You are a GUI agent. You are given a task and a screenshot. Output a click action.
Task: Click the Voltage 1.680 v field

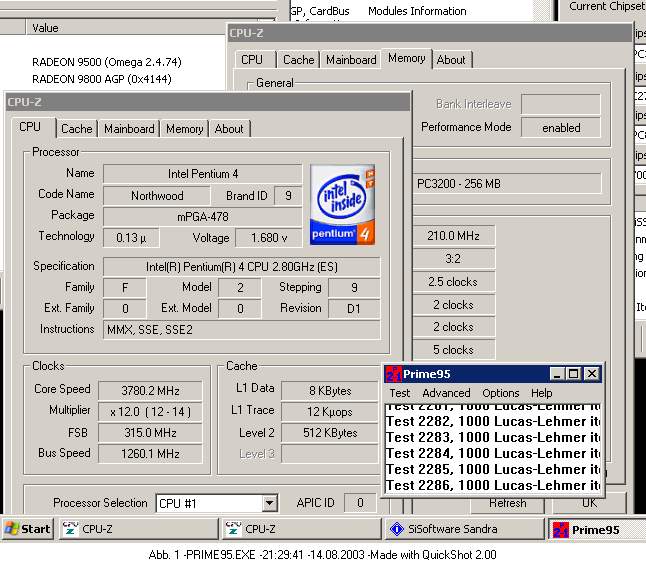[x=269, y=238]
